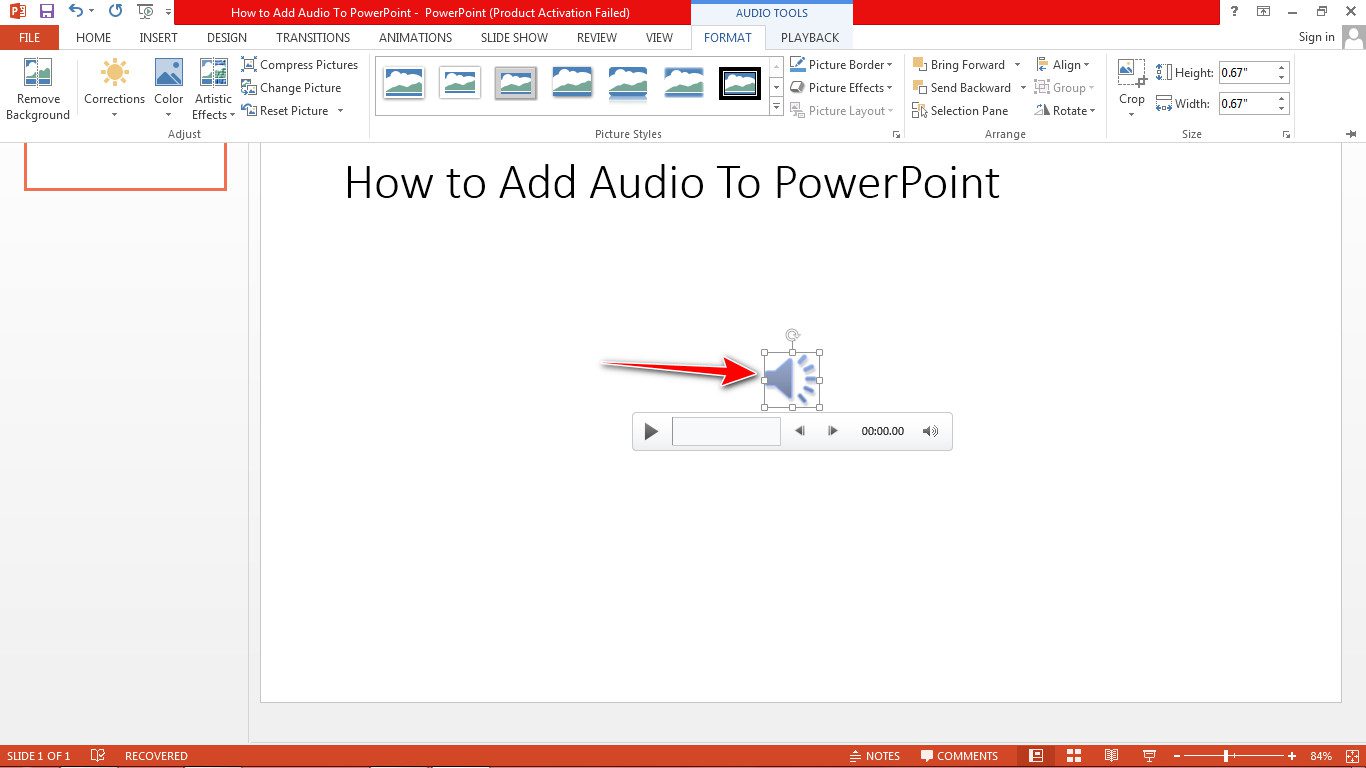Screen dimensions: 1366x768
Task: Open the FILE tab
Action: click(30, 38)
